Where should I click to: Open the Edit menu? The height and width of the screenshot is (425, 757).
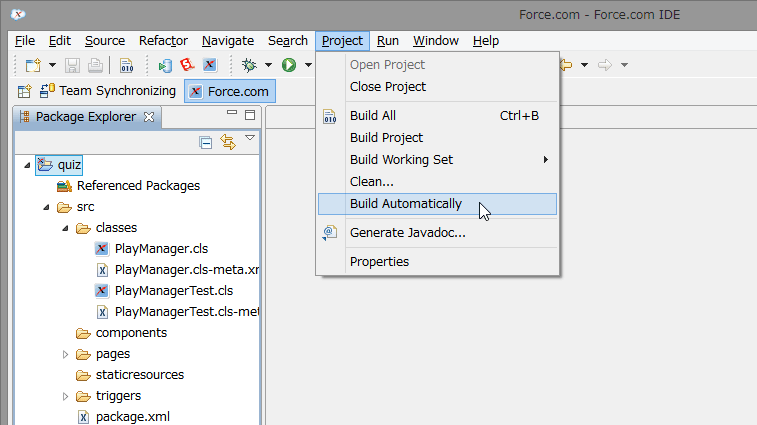(x=60, y=41)
